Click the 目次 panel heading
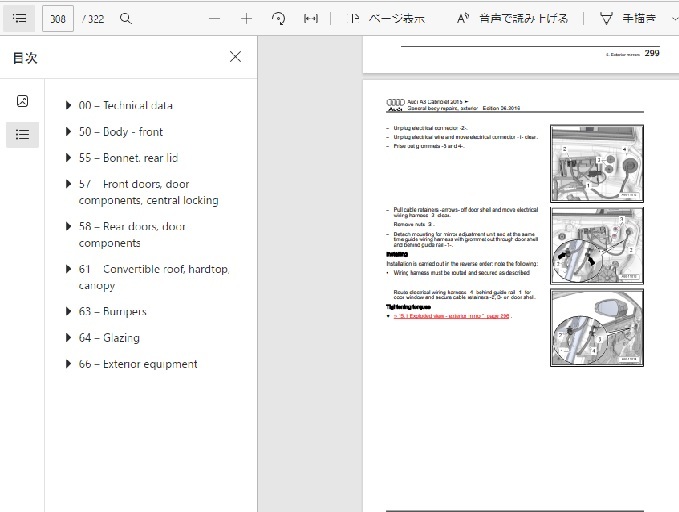The image size is (679, 512). click(25, 58)
